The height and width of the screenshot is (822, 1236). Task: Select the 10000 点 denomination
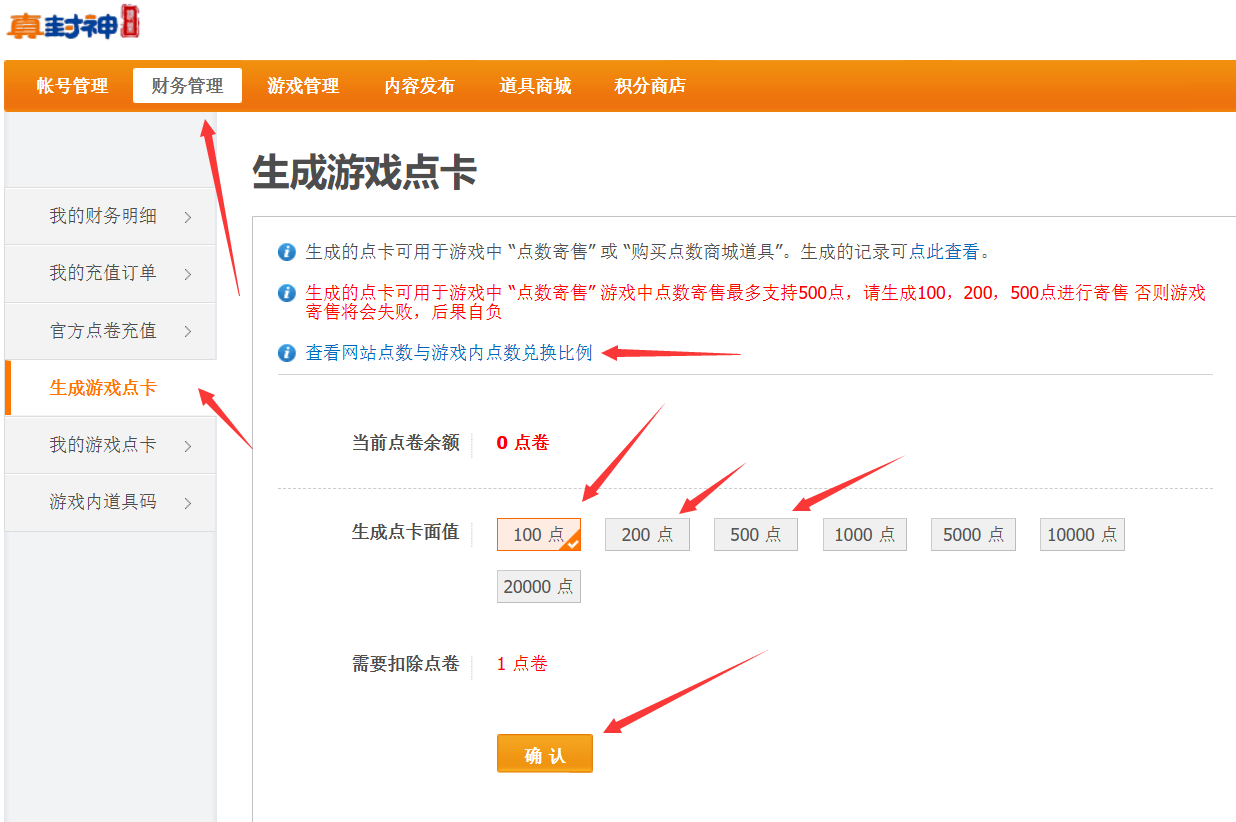click(x=1082, y=535)
